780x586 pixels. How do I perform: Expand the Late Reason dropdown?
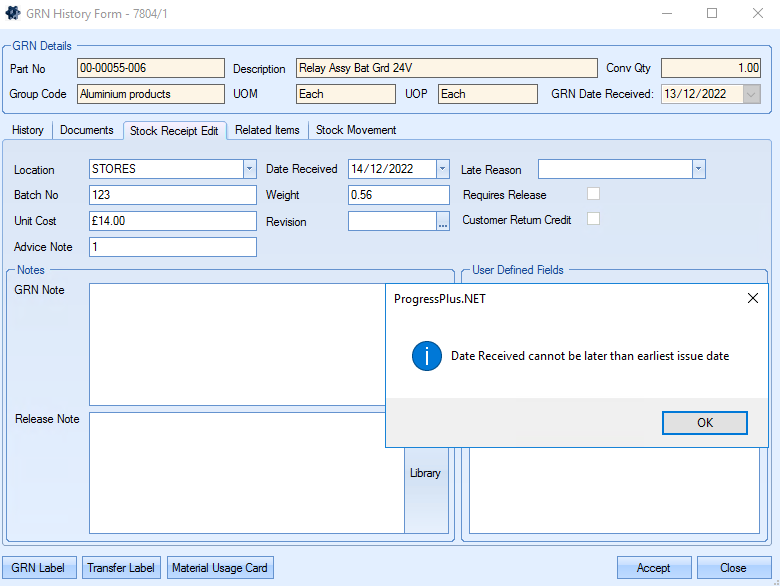tap(698, 169)
